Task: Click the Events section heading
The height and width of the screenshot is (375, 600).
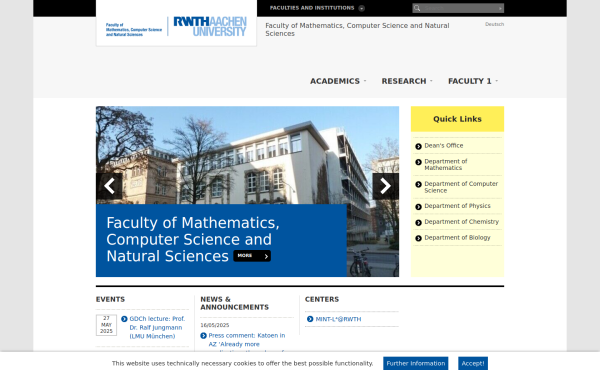Action: 110,299
